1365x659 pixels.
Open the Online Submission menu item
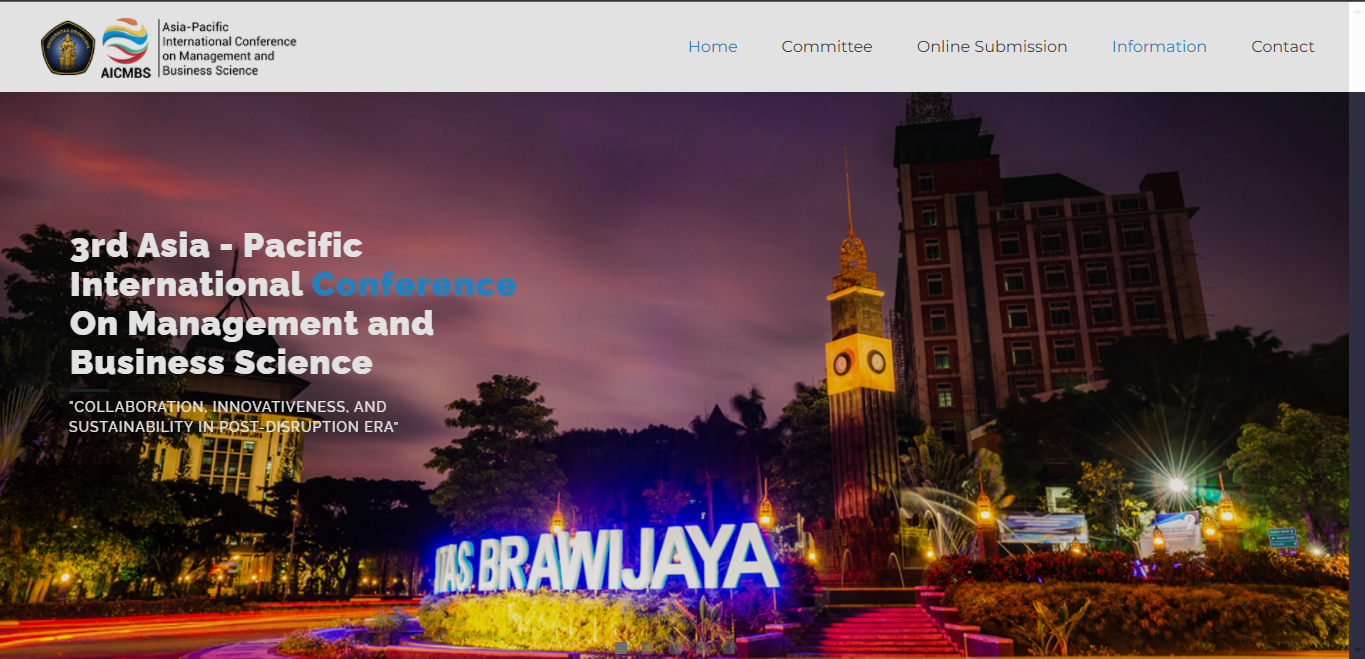coord(992,47)
